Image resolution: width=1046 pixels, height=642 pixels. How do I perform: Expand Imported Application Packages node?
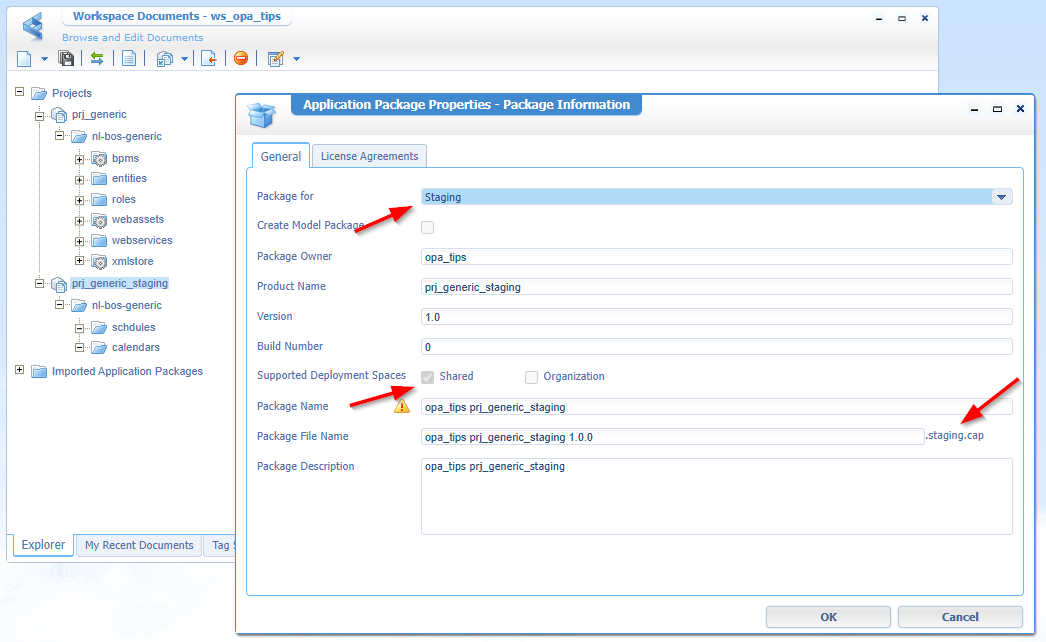point(20,371)
